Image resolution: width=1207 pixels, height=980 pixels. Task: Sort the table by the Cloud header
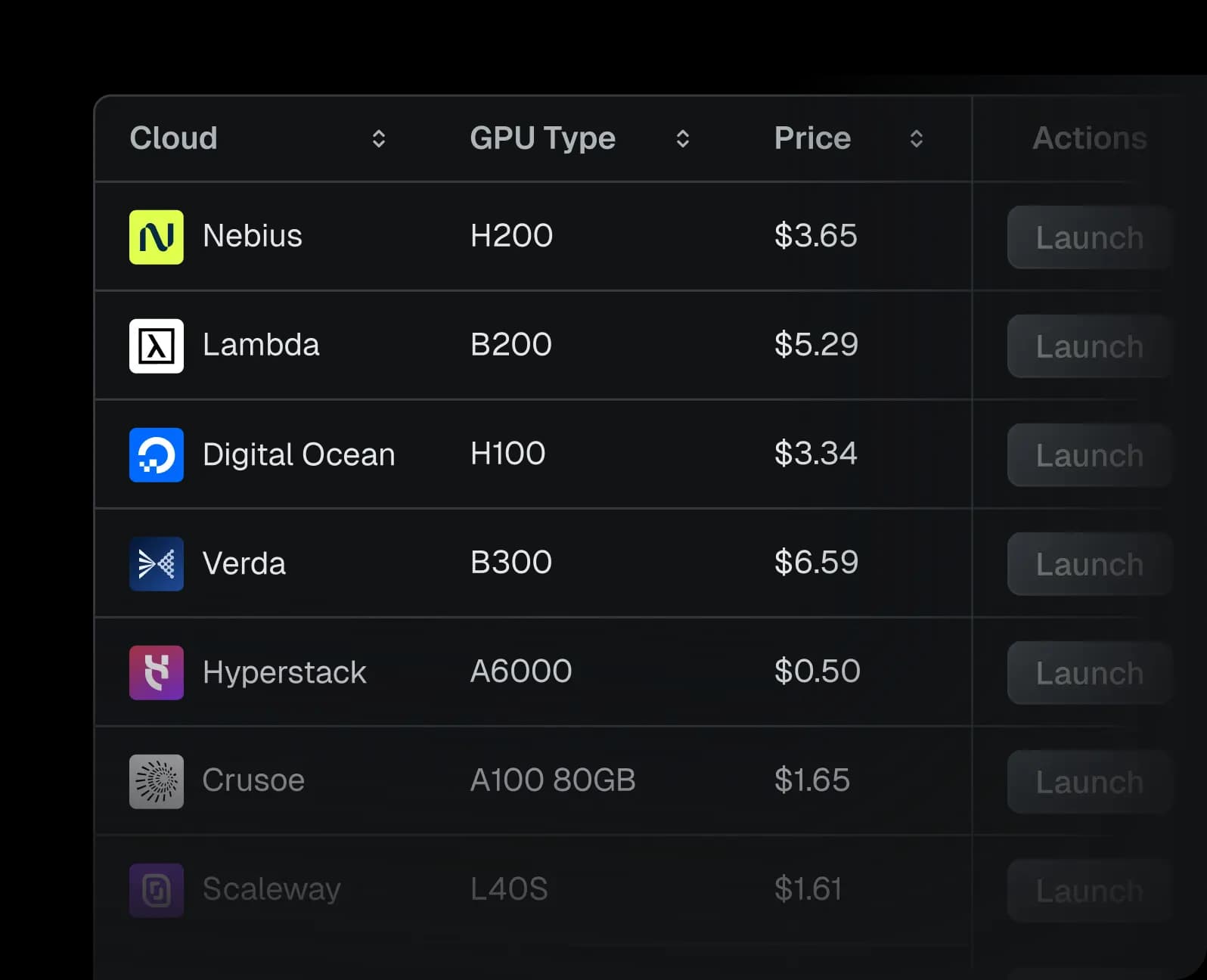(x=173, y=138)
